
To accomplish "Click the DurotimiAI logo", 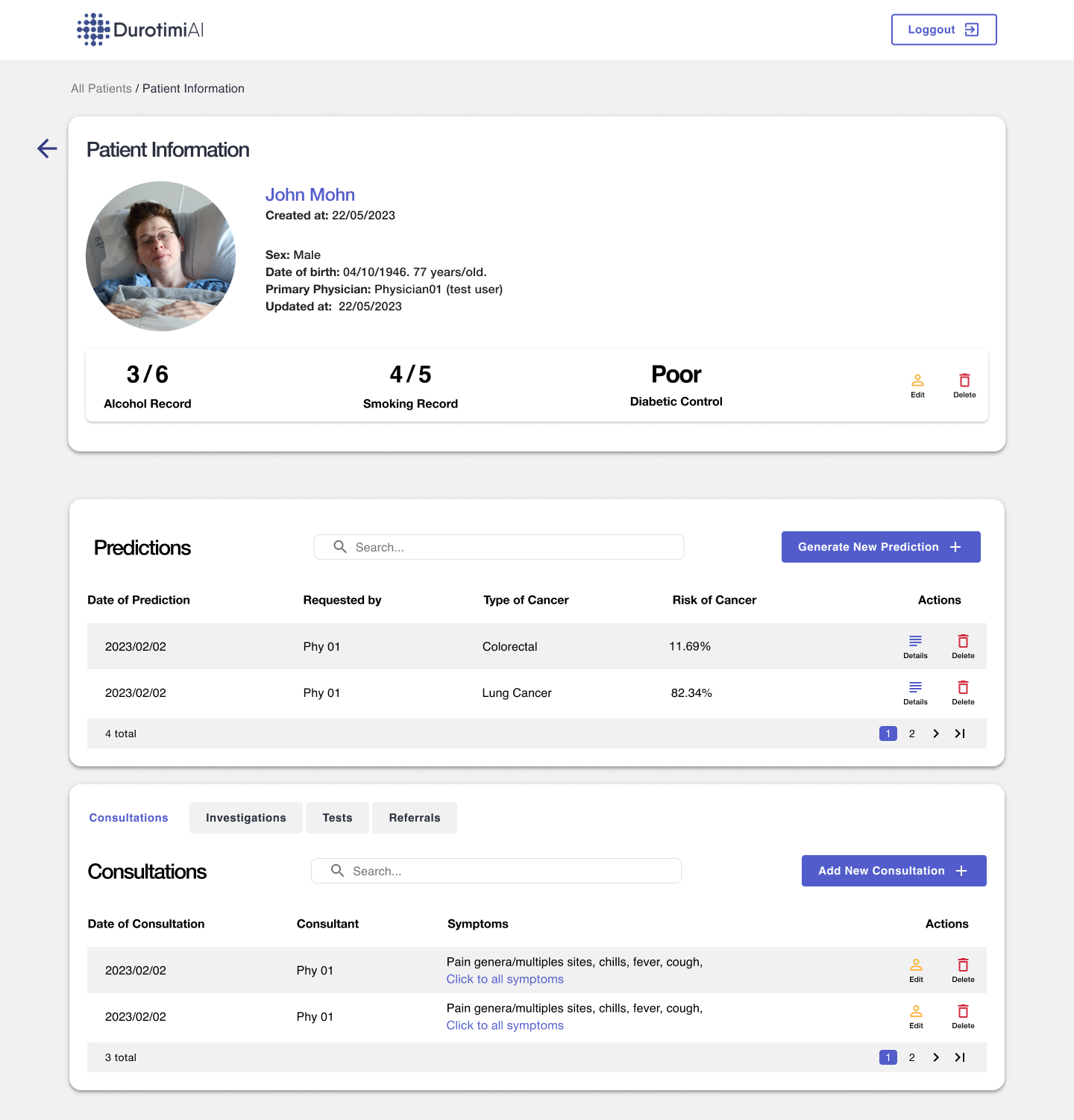I will [x=139, y=29].
